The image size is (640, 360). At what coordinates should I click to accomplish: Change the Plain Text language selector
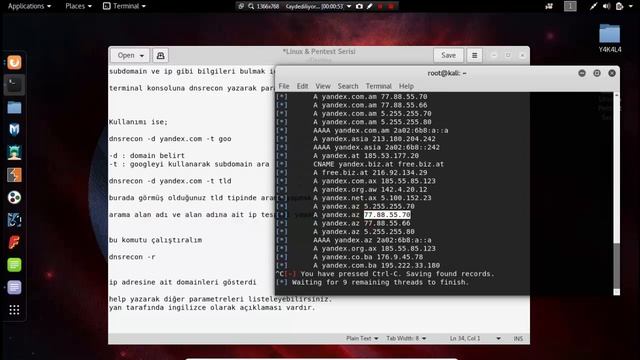(362, 338)
